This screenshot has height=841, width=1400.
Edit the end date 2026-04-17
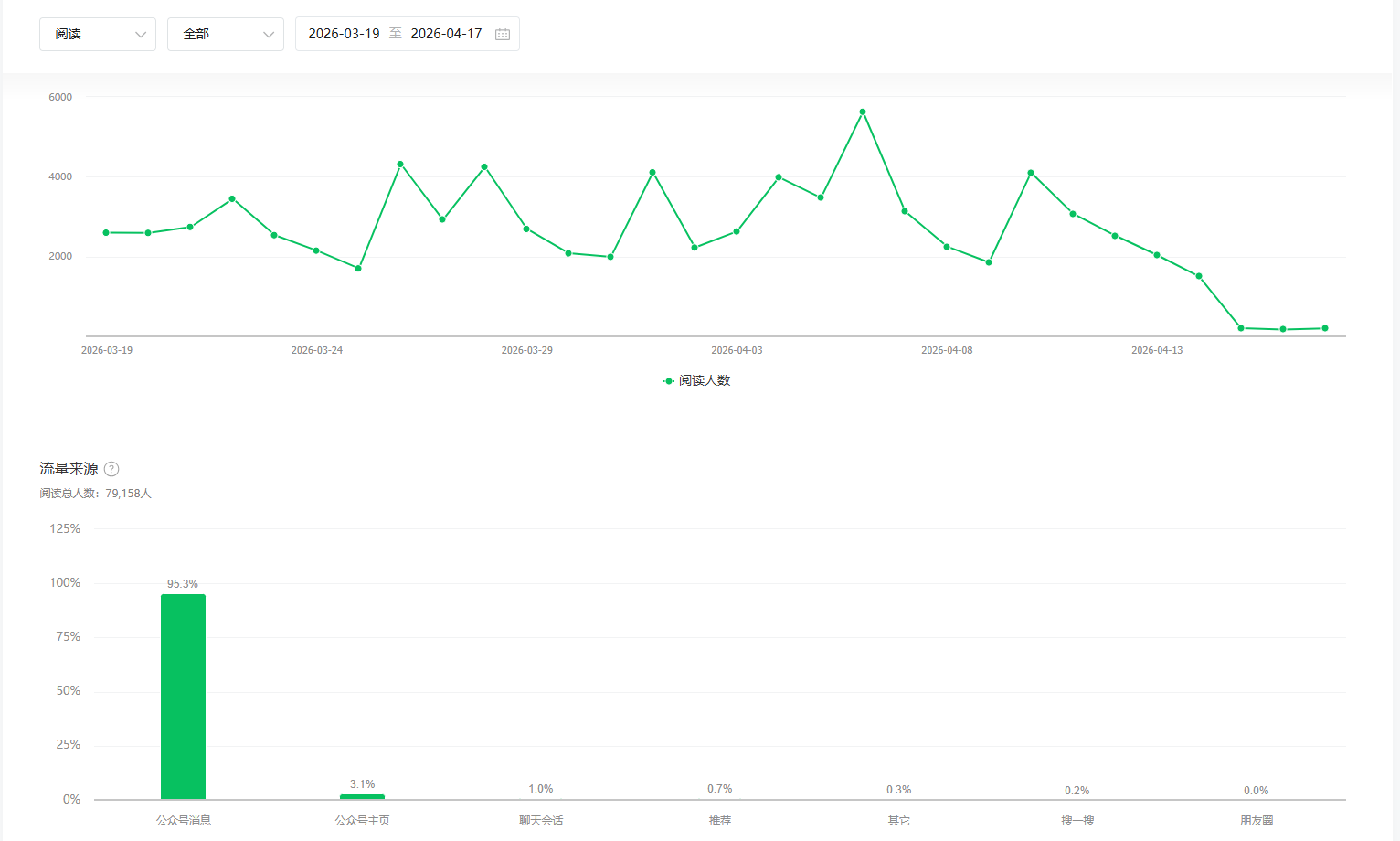[446, 34]
